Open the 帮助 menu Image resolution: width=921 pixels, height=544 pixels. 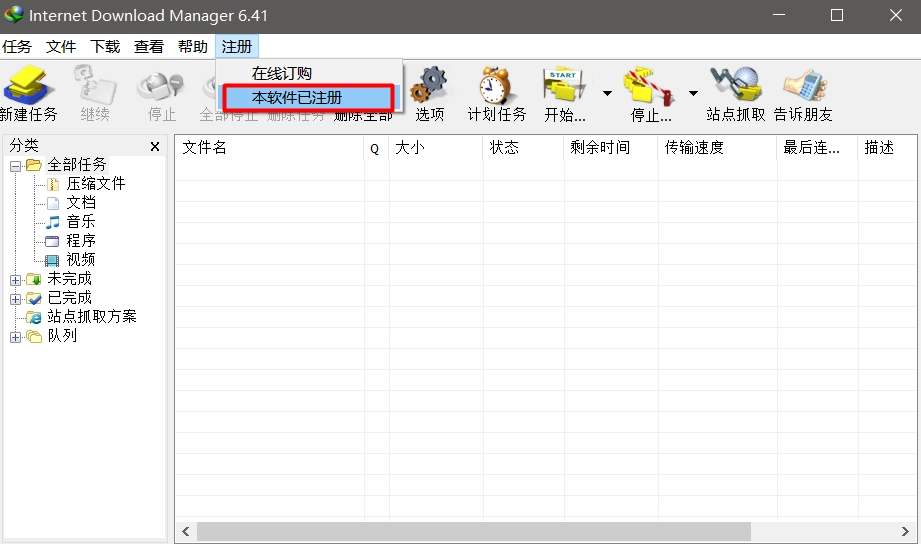point(193,46)
